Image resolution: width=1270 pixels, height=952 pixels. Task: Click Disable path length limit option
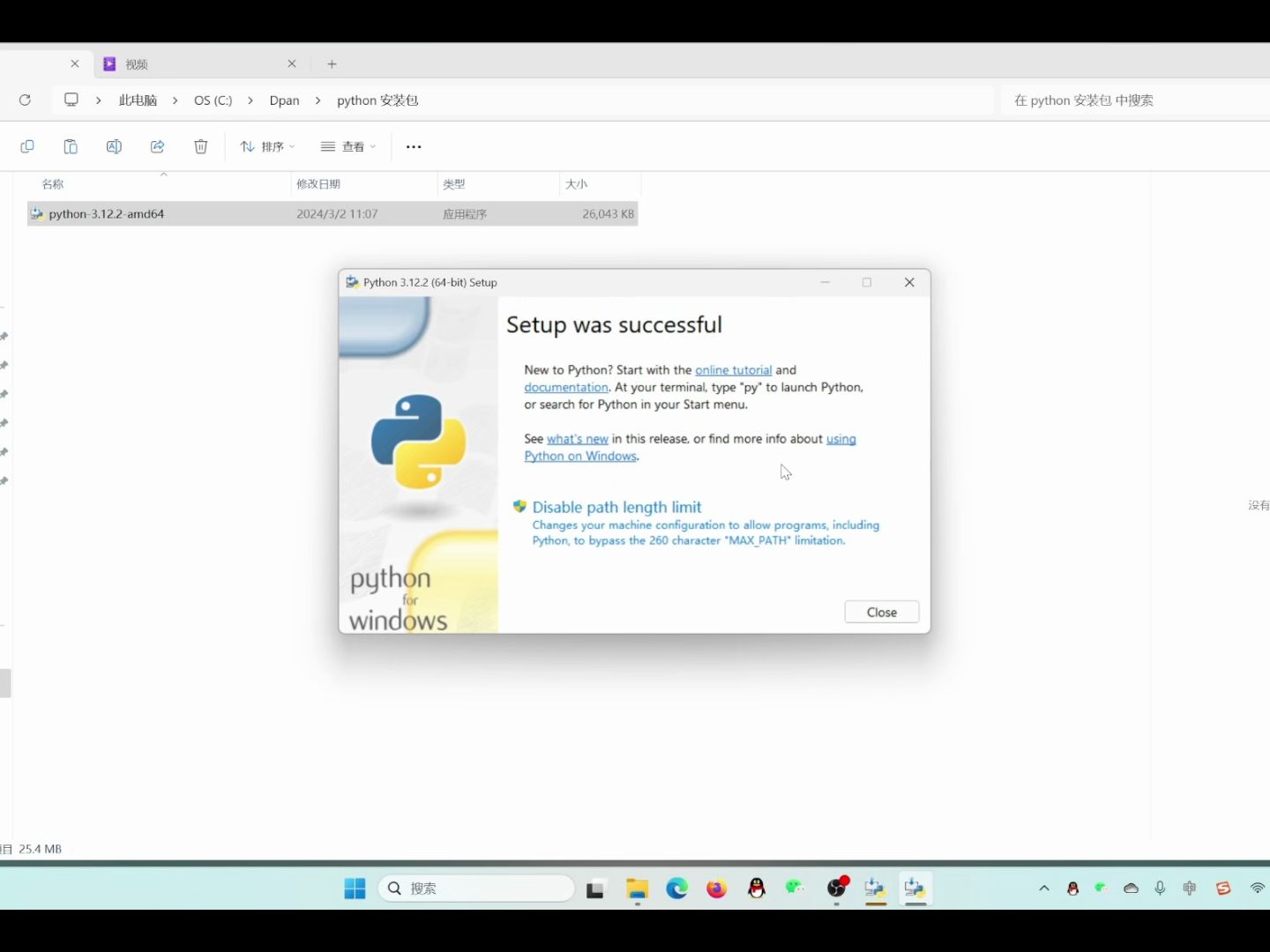[x=616, y=507]
